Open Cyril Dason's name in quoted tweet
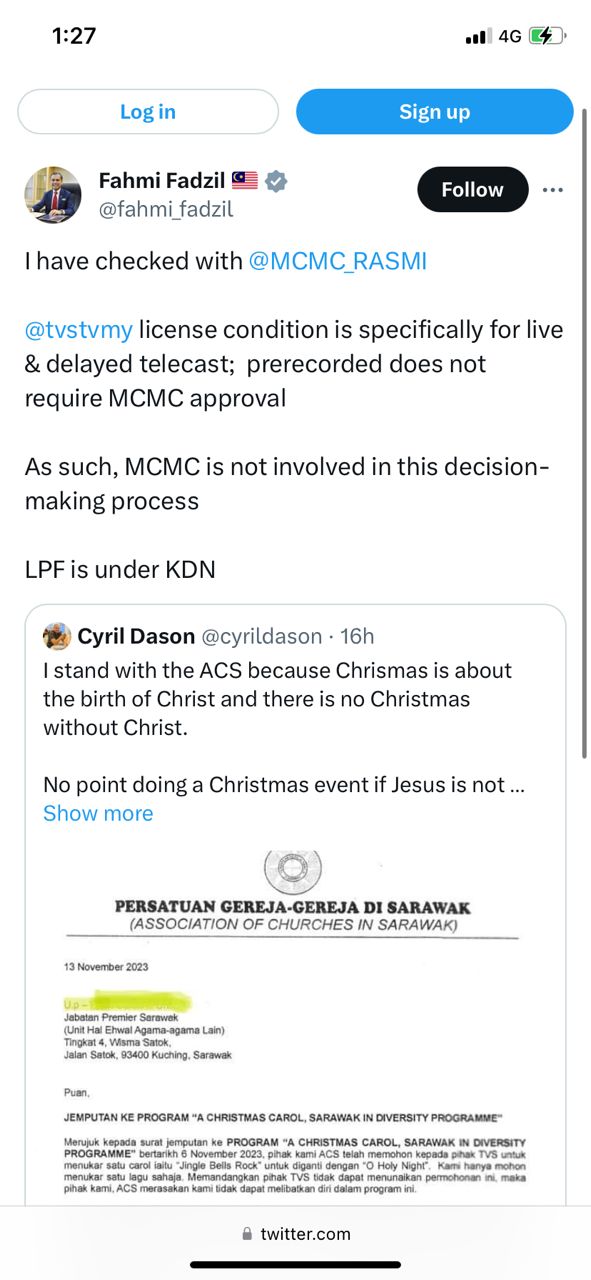This screenshot has width=591, height=1280. [137, 636]
